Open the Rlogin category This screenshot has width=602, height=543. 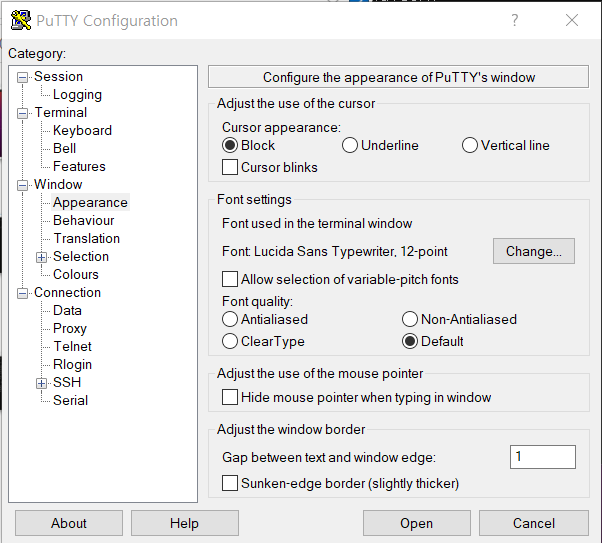tap(72, 365)
